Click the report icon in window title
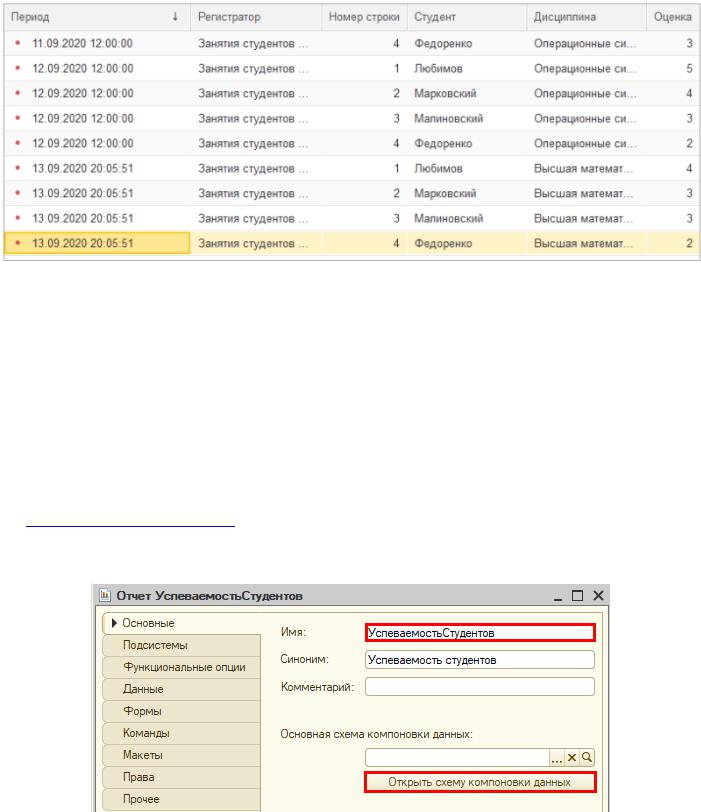The height and width of the screenshot is (812, 701). pyautogui.click(x=105, y=596)
